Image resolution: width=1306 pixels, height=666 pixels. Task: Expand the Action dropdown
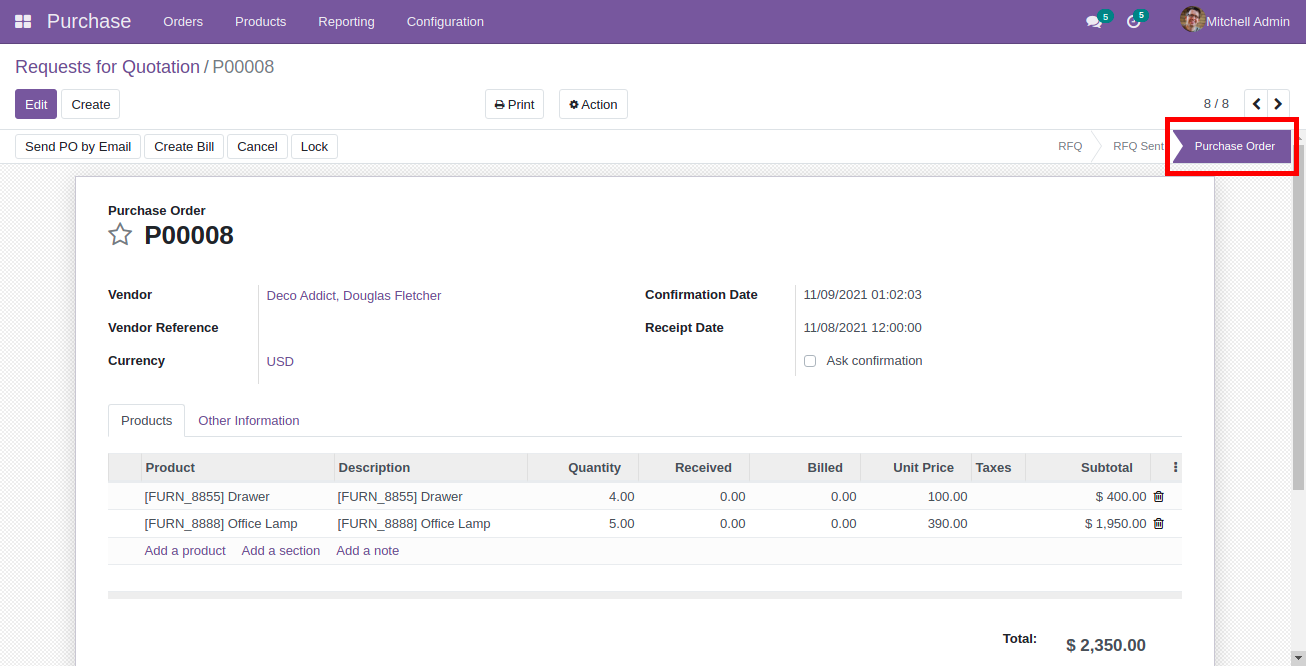click(593, 104)
